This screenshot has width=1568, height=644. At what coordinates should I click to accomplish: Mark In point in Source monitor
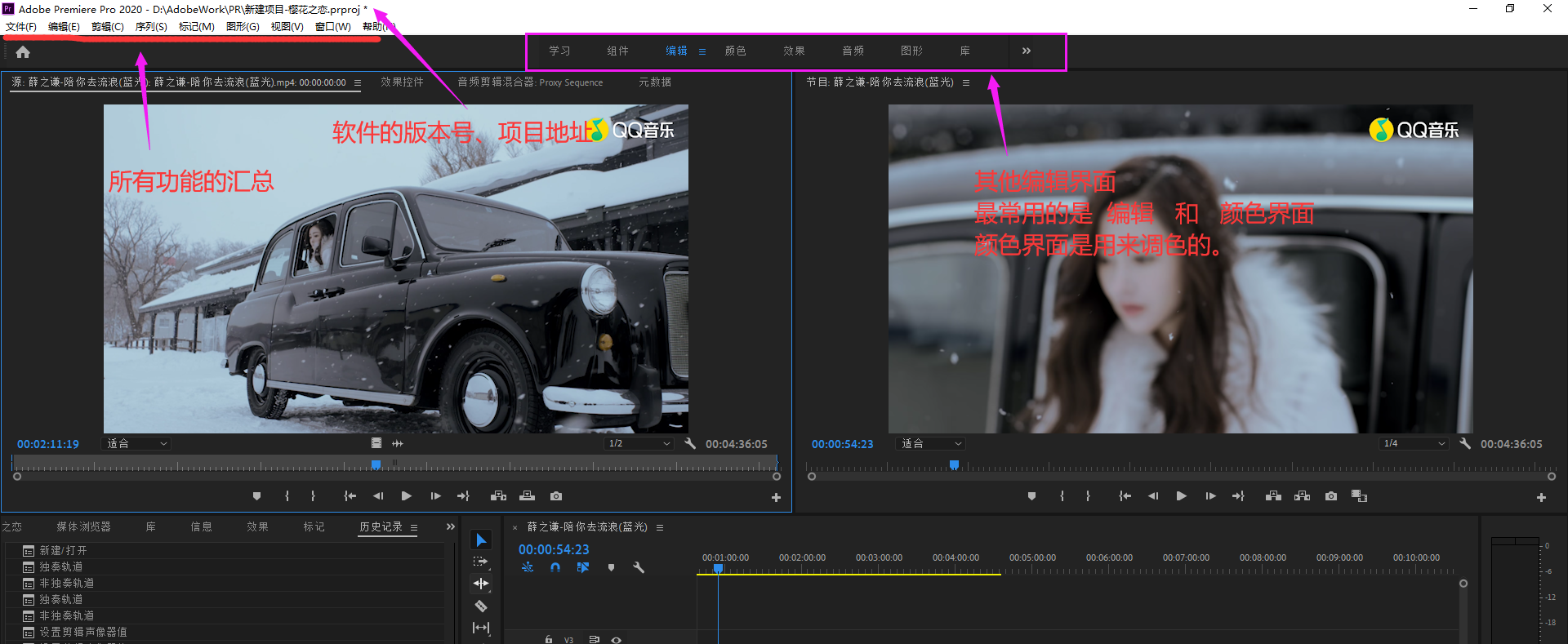tap(287, 496)
